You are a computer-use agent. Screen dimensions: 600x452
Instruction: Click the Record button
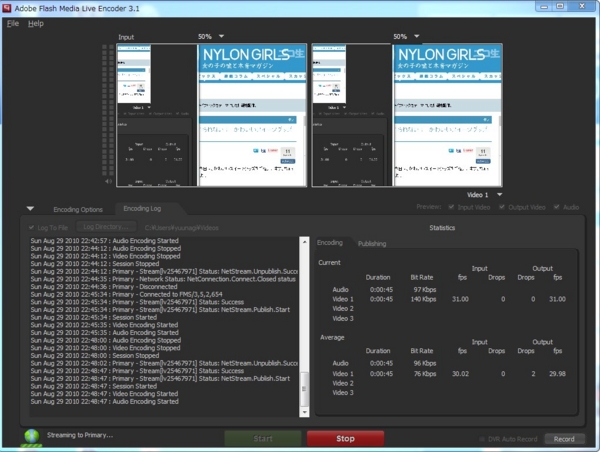pos(564,439)
